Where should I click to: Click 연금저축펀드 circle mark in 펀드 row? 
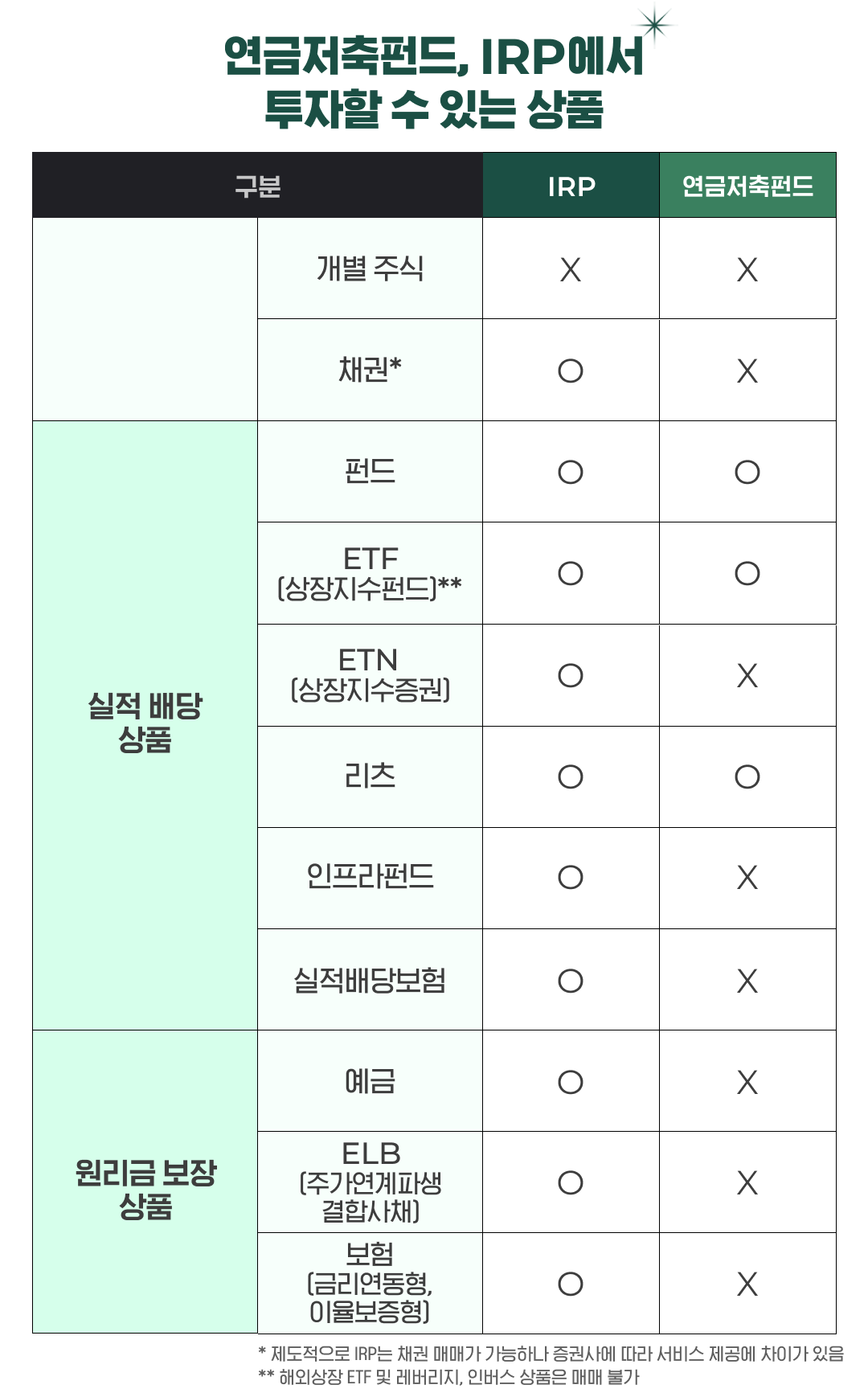click(747, 472)
